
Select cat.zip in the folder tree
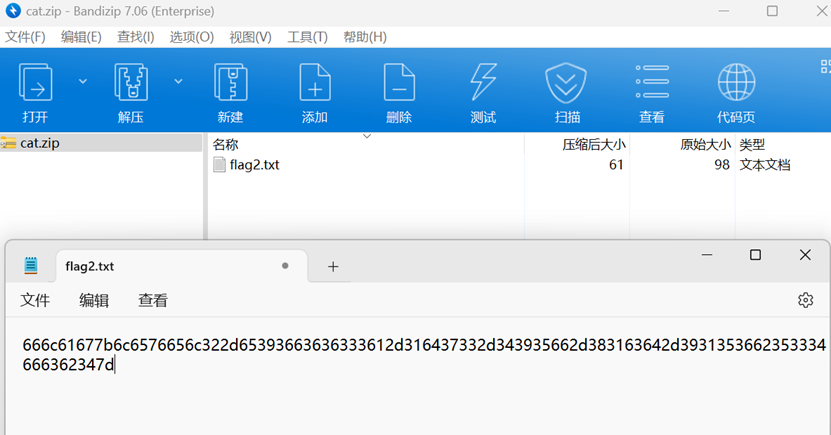[x=39, y=143]
